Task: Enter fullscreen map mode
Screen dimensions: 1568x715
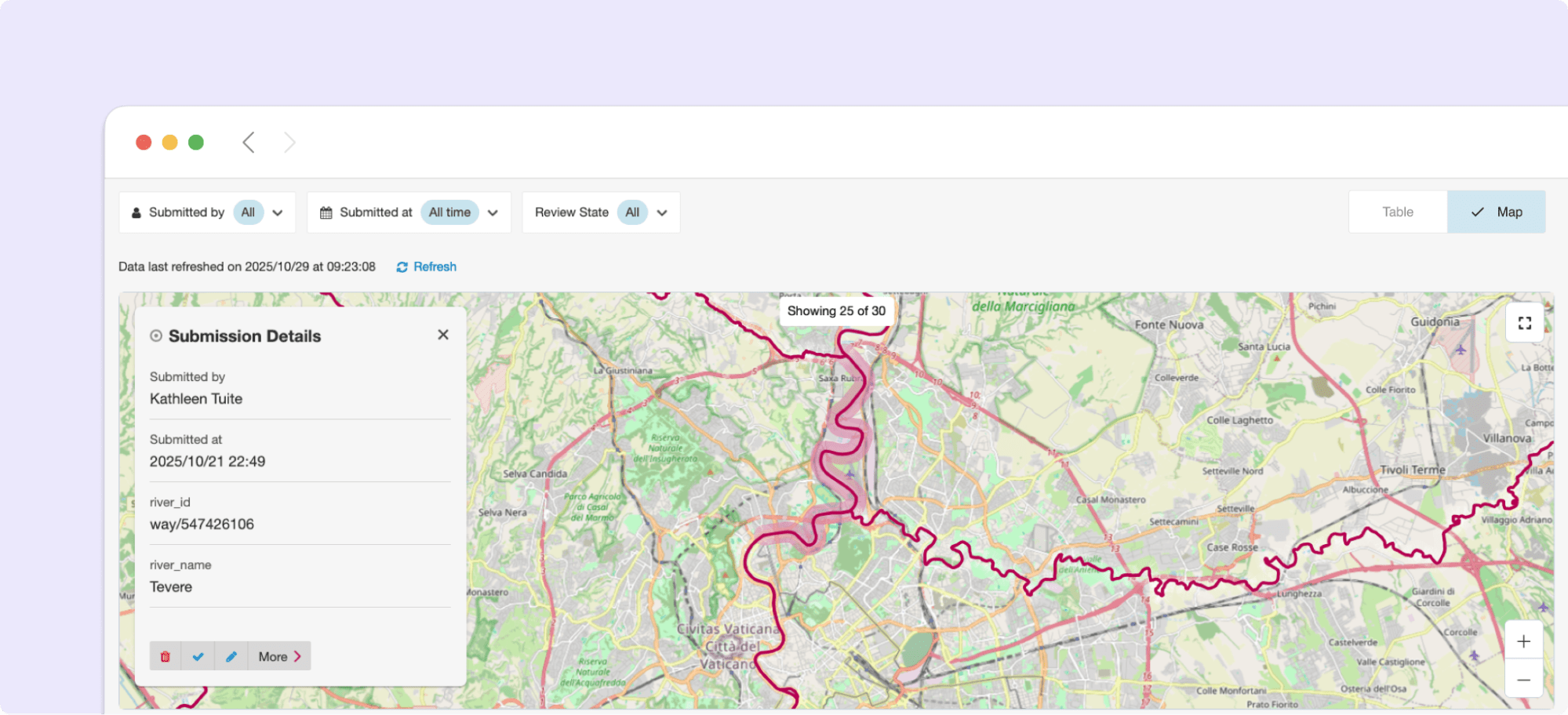Action: pyautogui.click(x=1524, y=323)
